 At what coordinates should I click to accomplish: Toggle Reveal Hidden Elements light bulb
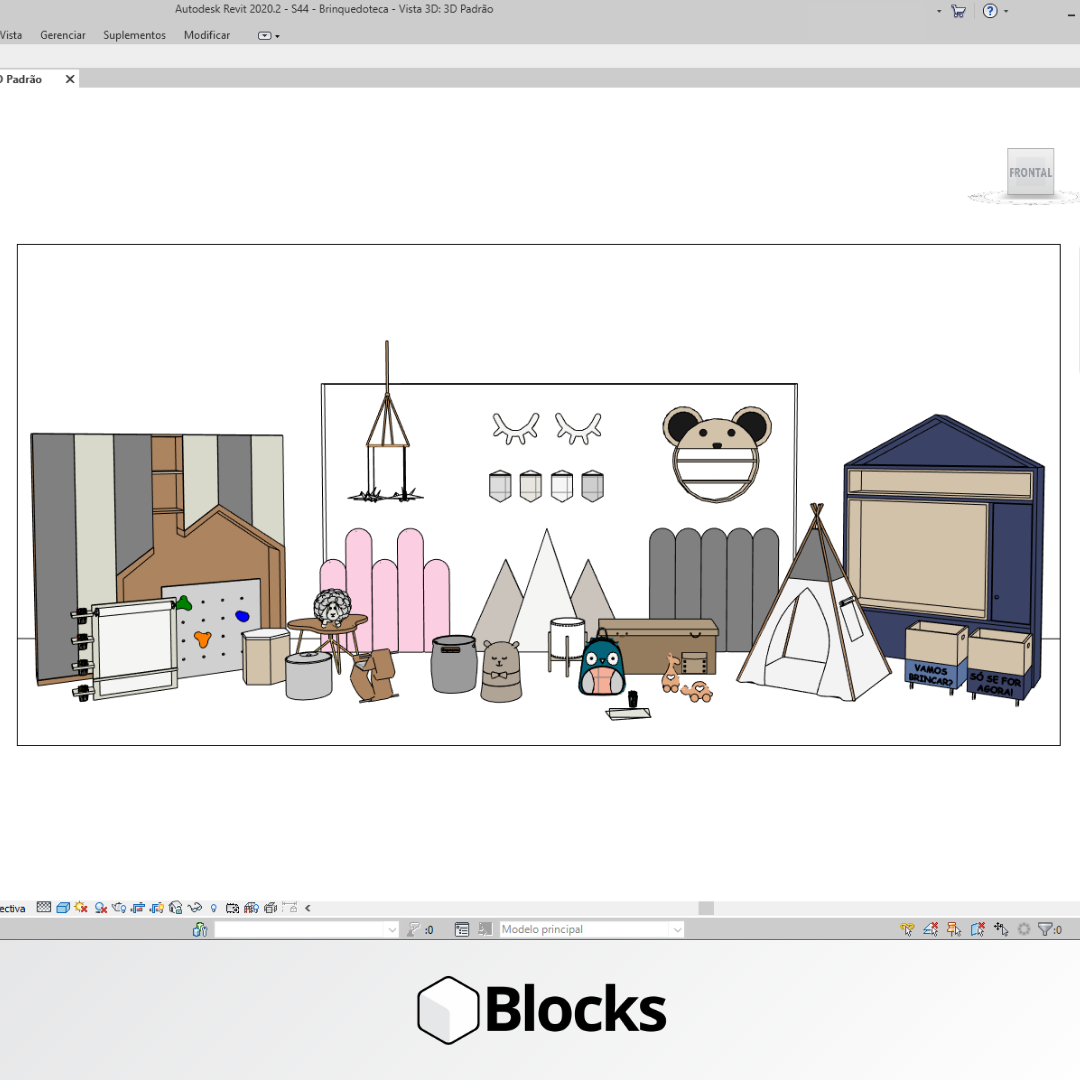pyautogui.click(x=214, y=908)
